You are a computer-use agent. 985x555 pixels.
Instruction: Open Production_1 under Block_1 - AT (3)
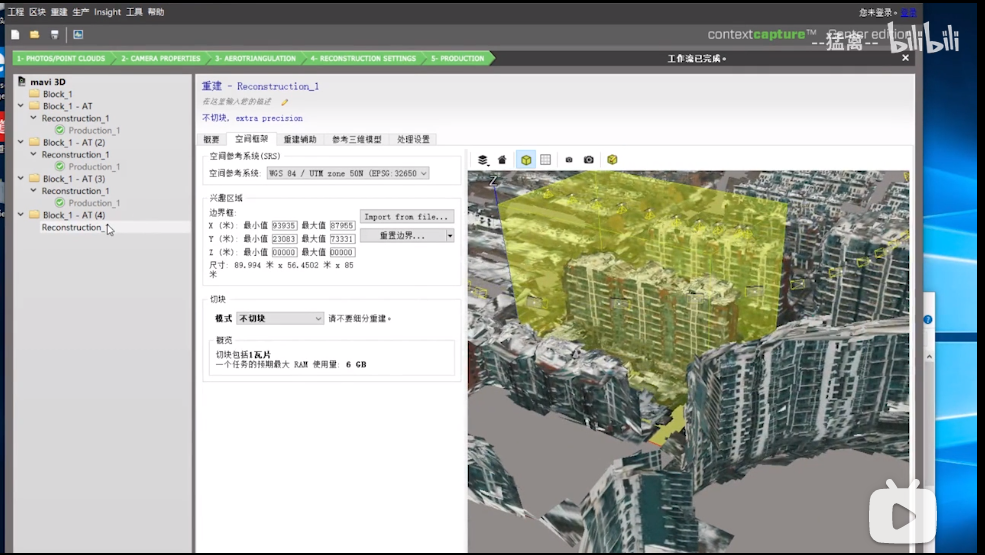pos(94,203)
